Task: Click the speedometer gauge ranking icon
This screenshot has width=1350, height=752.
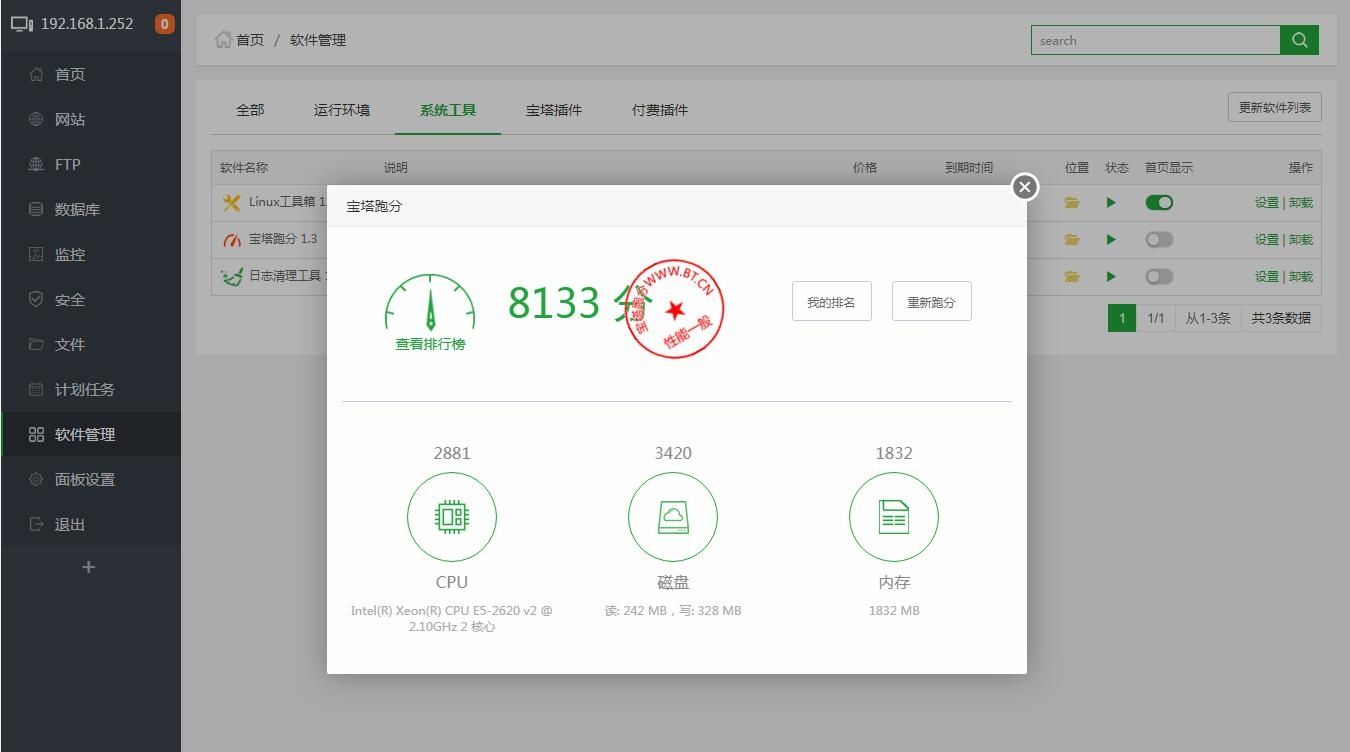Action: [x=430, y=303]
